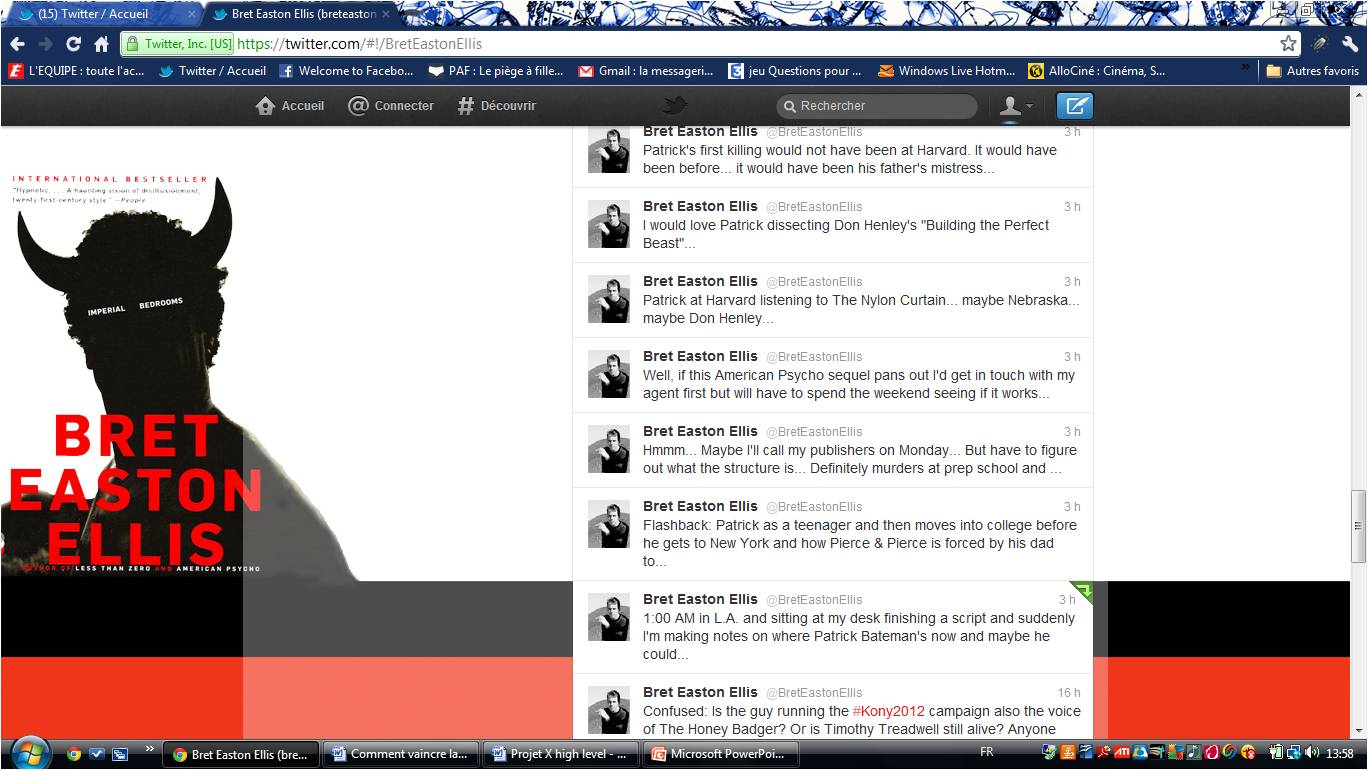The width and height of the screenshot is (1368, 770).
Task: Open the jeu Questions pour bookmark
Action: click(795, 71)
